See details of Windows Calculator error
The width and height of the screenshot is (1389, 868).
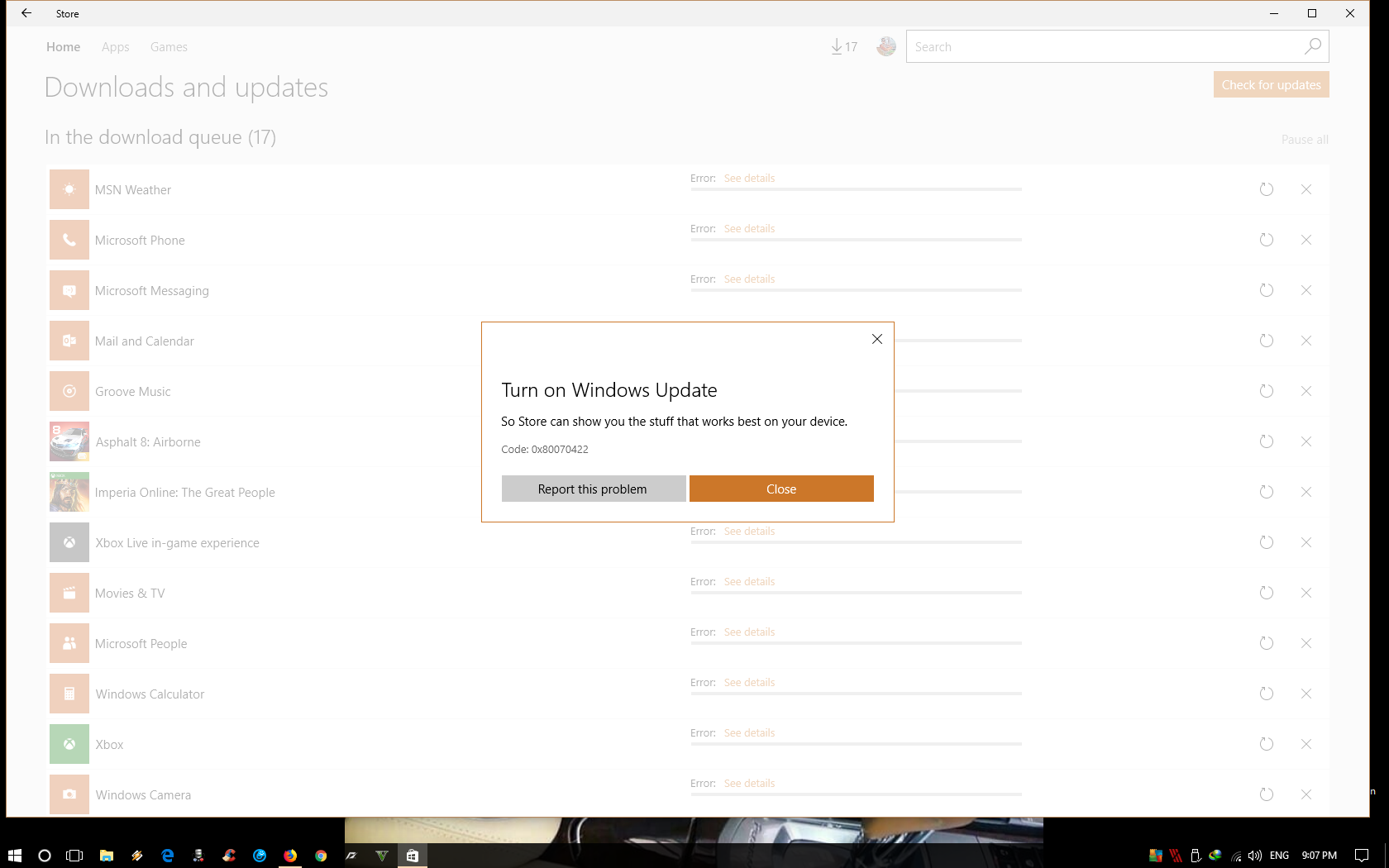pyautogui.click(x=749, y=683)
